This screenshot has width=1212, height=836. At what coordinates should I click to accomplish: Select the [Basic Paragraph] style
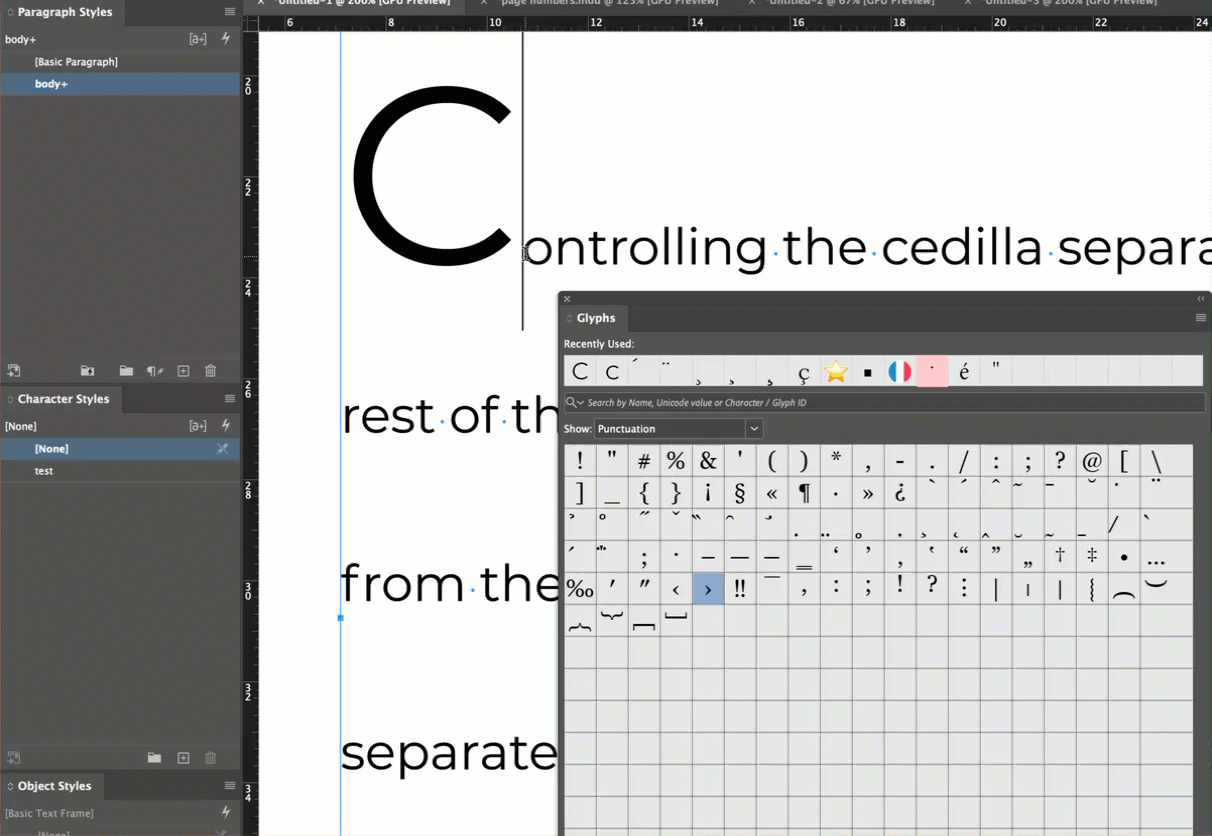coord(120,62)
